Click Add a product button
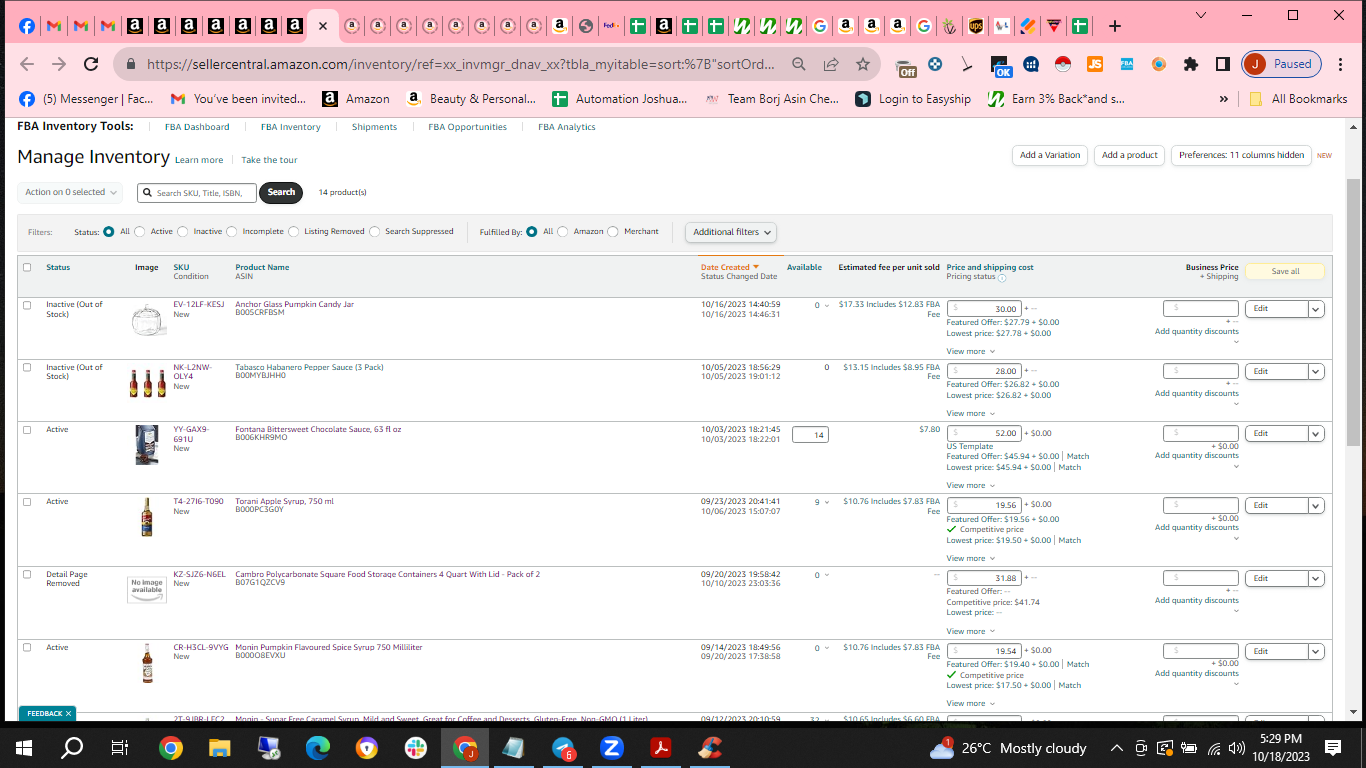Viewport: 1366px width, 768px height. point(1130,155)
